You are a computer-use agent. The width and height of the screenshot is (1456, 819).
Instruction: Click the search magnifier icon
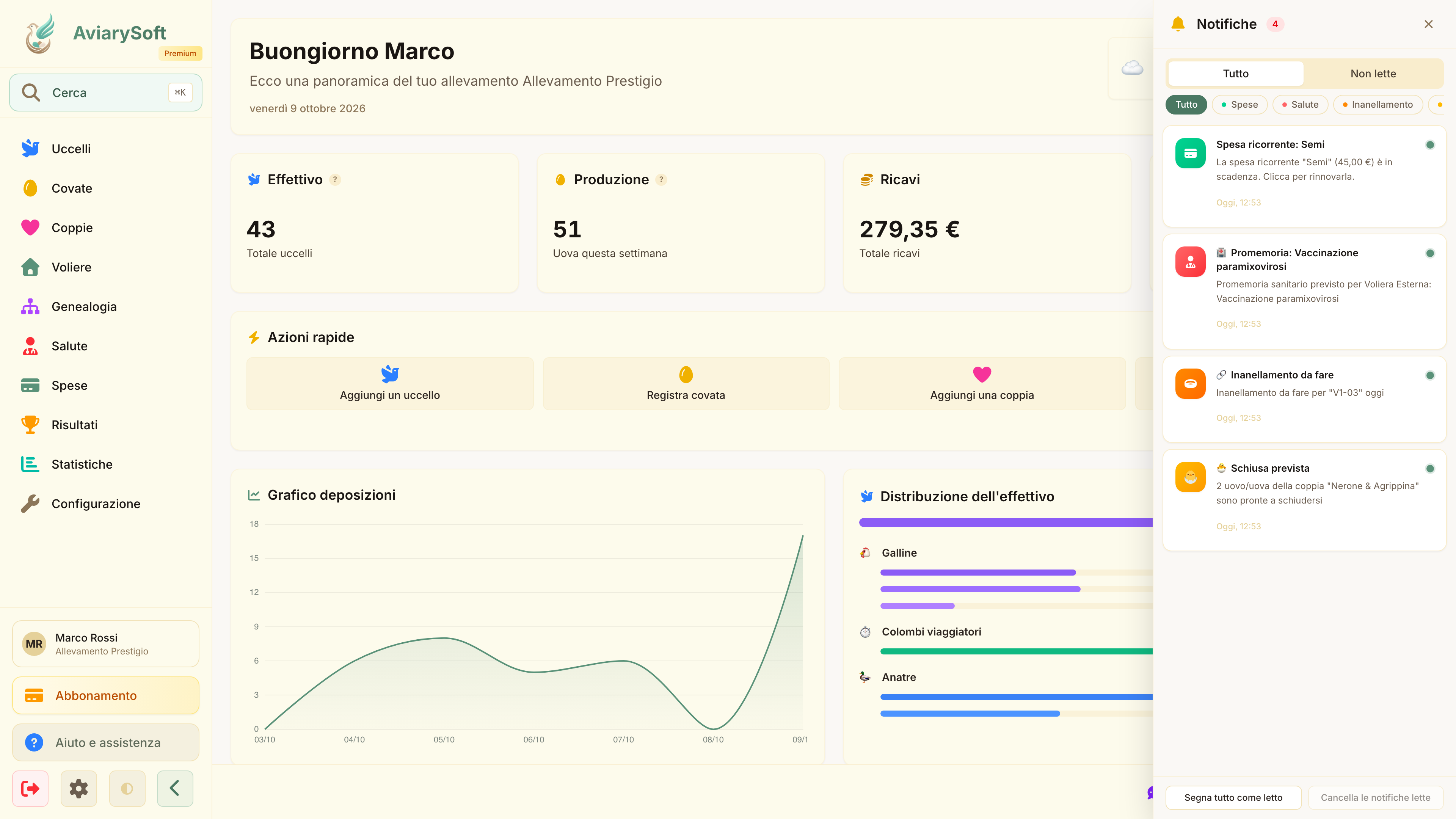pyautogui.click(x=30, y=93)
